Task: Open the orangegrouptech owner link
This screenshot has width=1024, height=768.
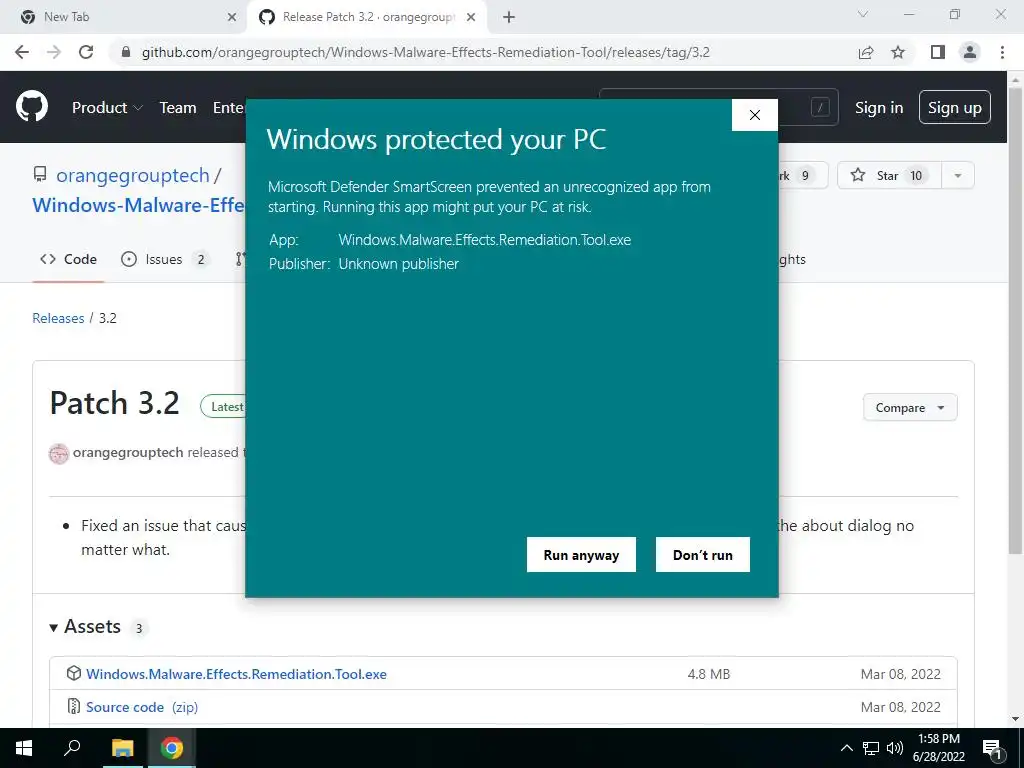Action: [x=133, y=176]
